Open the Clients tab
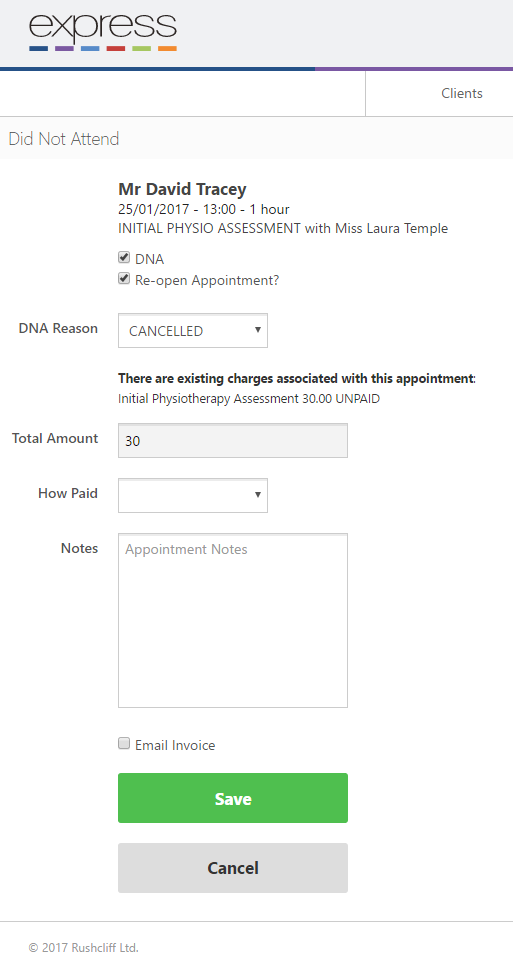Viewport: 513px width, 970px height. tap(462, 93)
